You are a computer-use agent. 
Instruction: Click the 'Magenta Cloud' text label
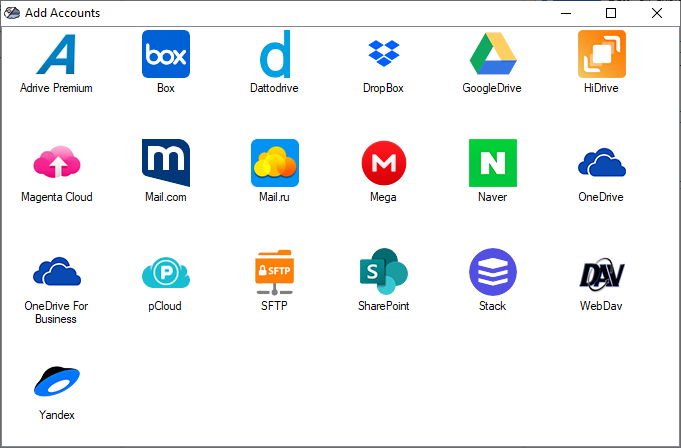pyautogui.click(x=57, y=197)
